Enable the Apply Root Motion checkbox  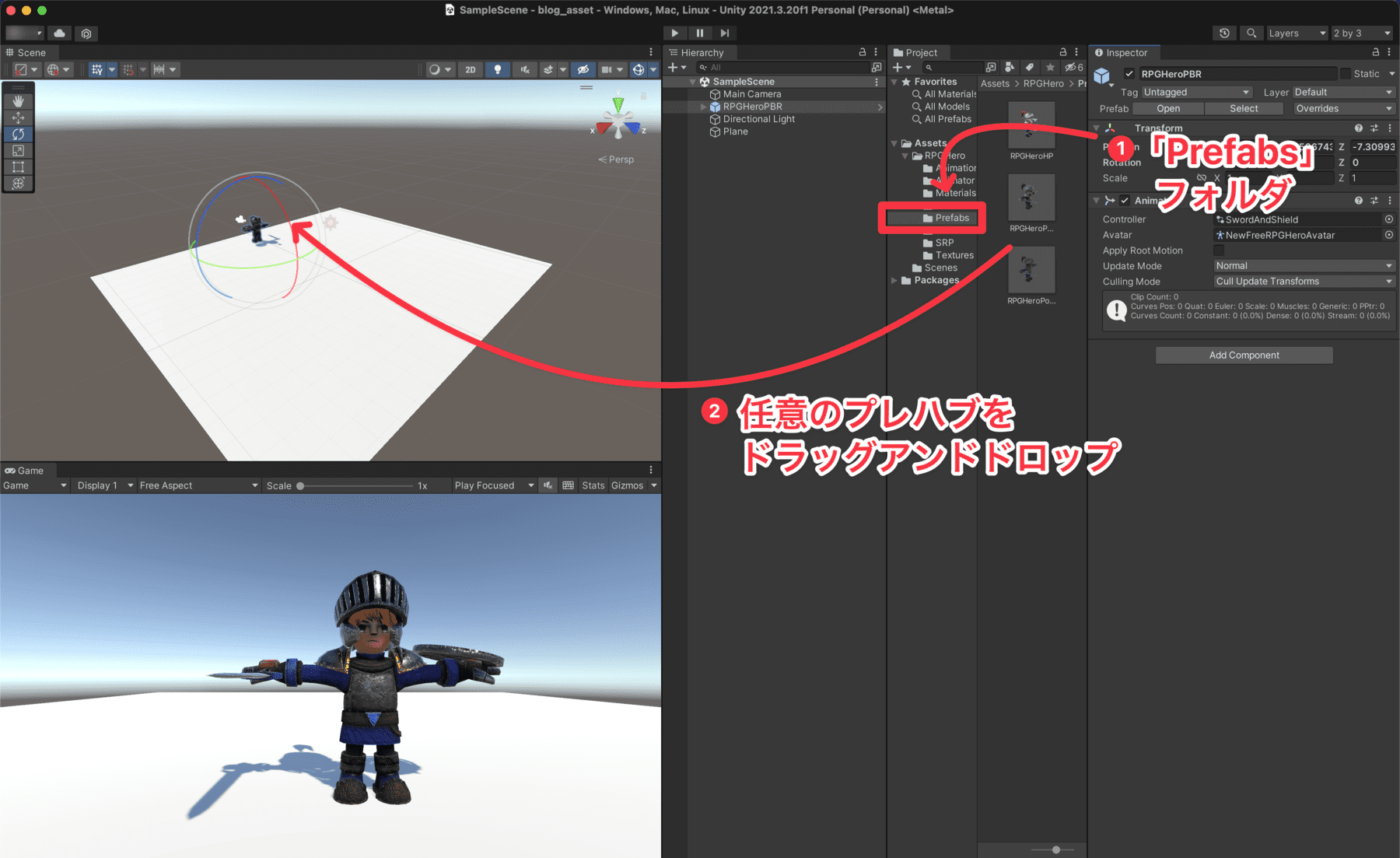click(x=1219, y=250)
